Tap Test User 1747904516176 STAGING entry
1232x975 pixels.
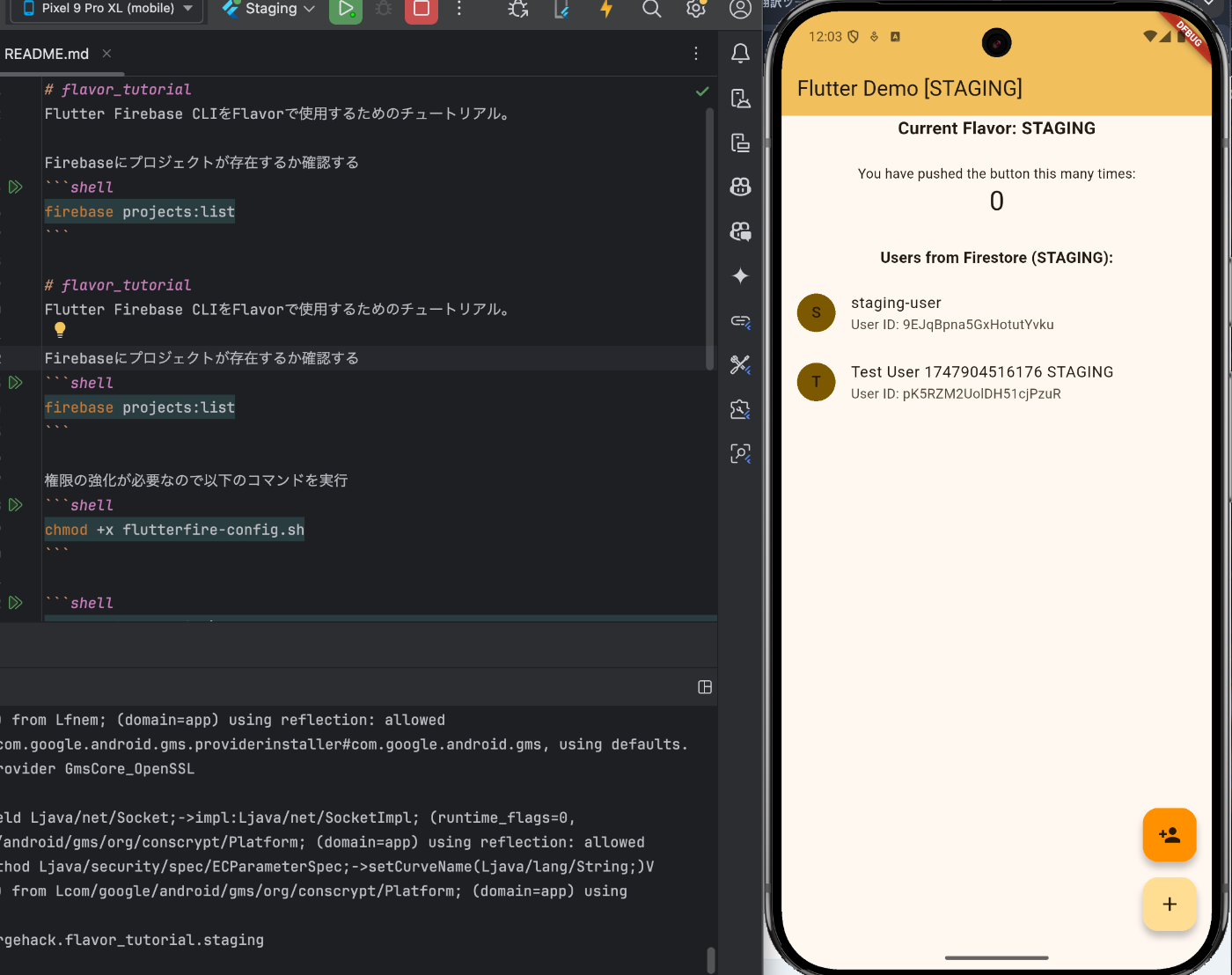pyautogui.click(x=996, y=382)
